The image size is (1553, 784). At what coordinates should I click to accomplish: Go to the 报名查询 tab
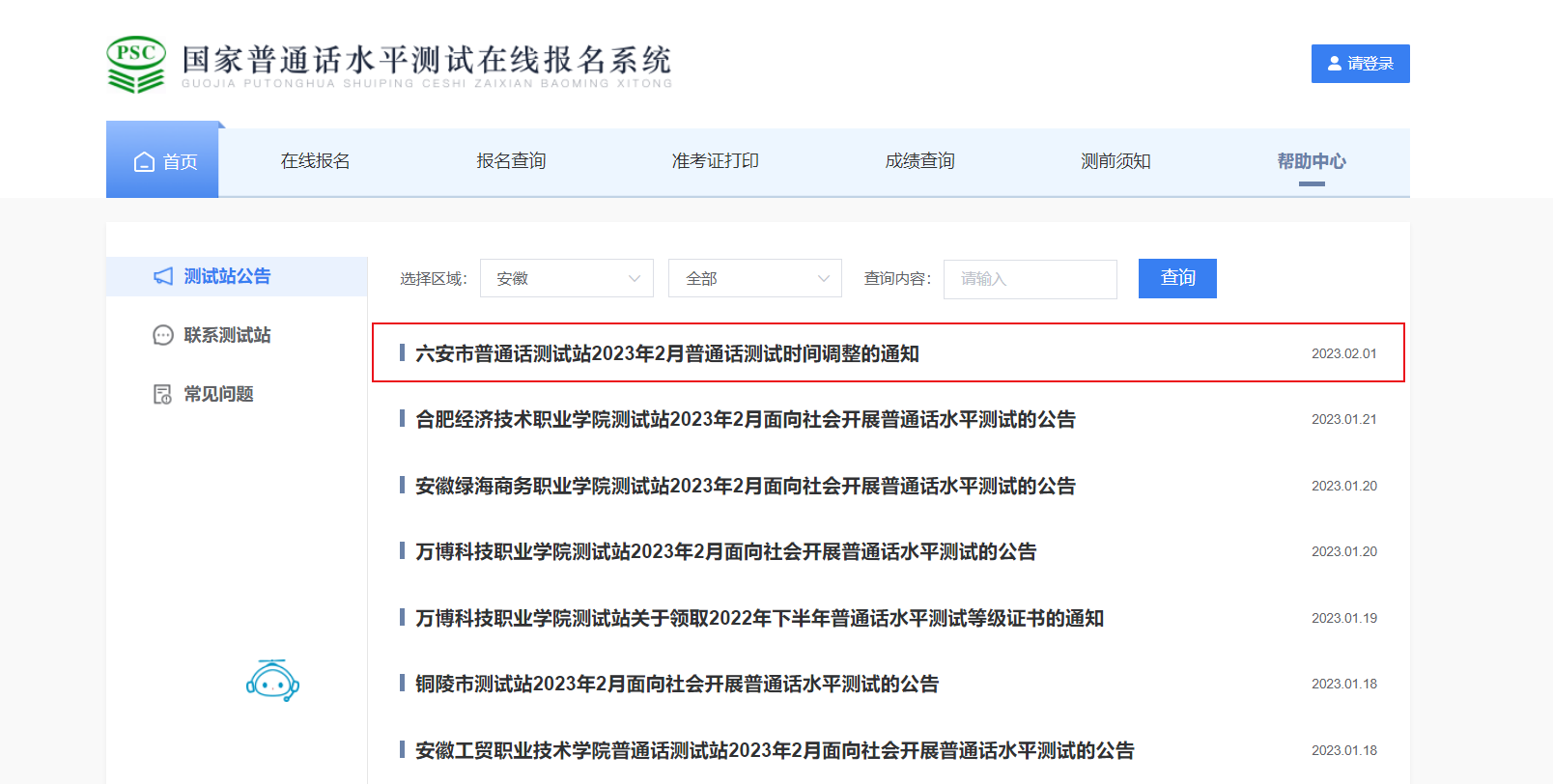[x=511, y=161]
